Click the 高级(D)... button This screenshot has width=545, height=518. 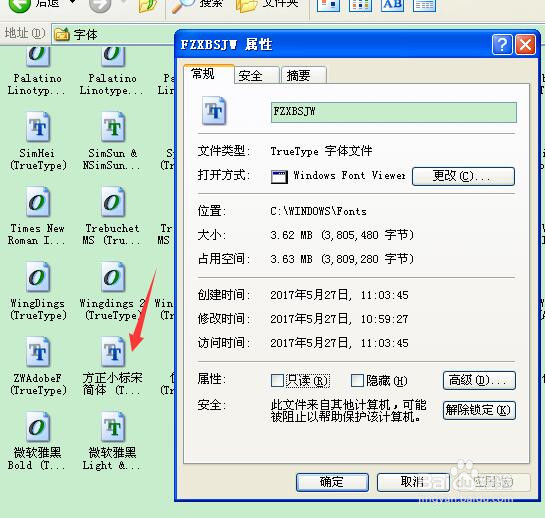479,380
